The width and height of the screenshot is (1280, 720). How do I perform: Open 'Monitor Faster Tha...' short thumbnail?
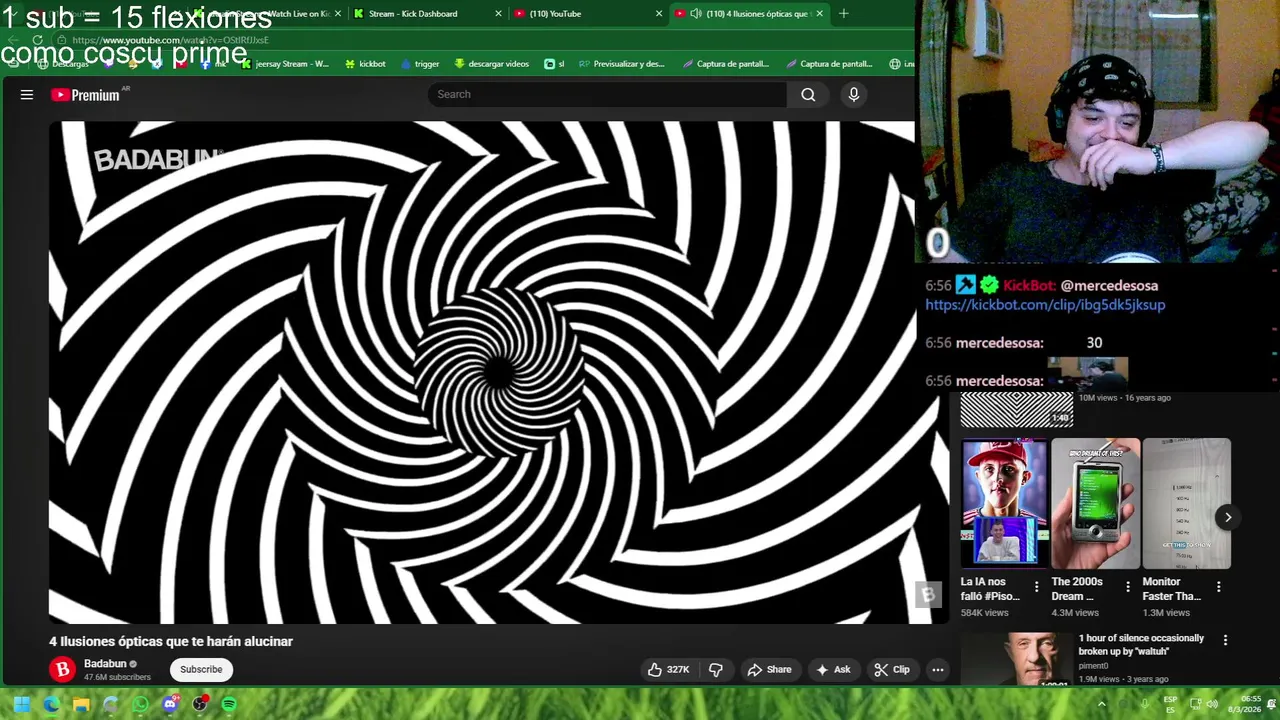(x=1186, y=503)
